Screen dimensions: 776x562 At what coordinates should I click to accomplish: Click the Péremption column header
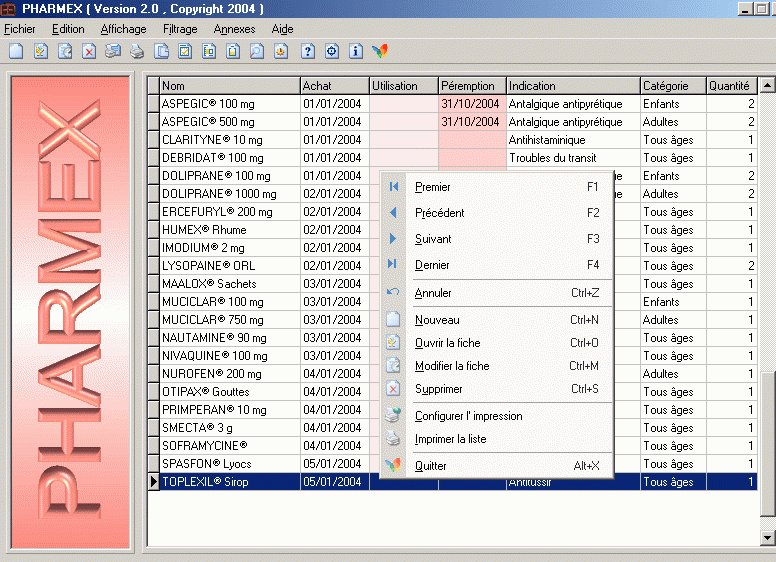(473, 86)
